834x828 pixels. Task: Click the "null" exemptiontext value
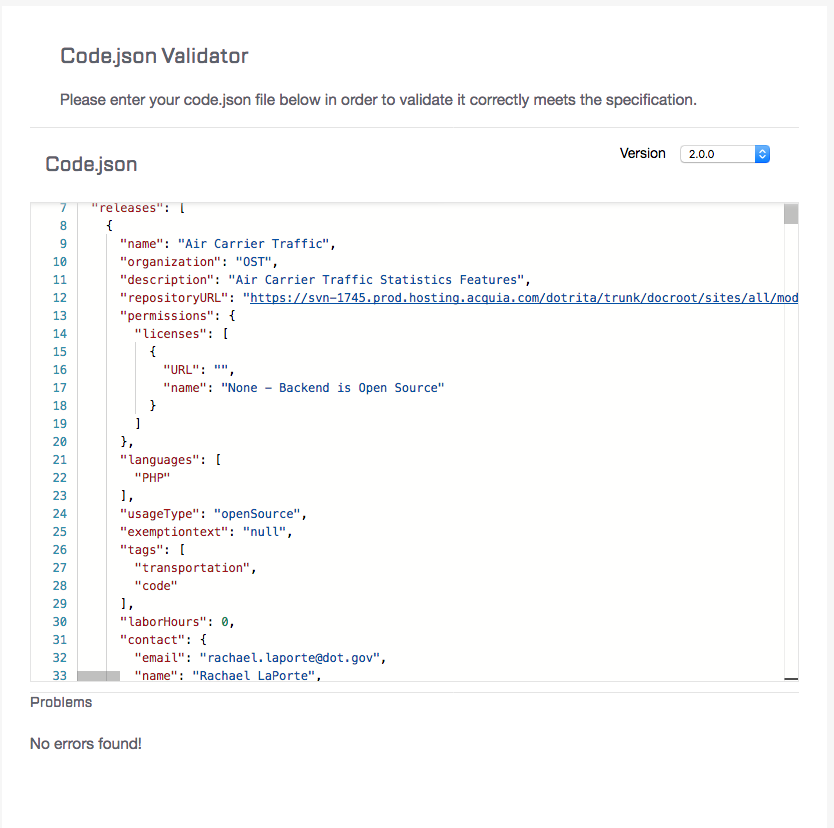264,532
